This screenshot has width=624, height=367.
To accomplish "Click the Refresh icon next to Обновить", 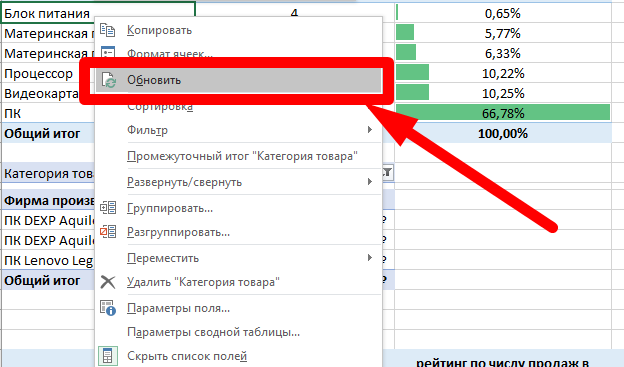I will 108,80.
